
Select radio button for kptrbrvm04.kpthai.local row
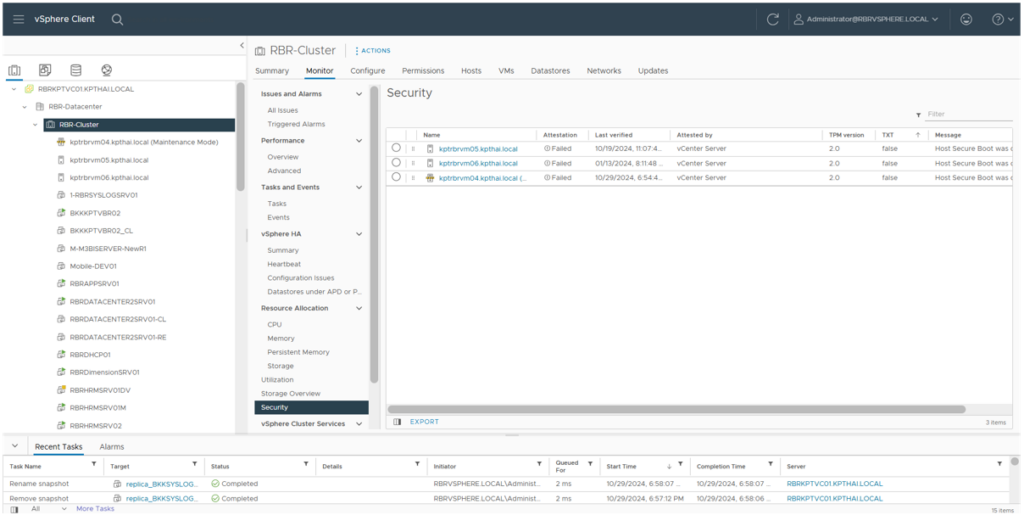tap(396, 177)
